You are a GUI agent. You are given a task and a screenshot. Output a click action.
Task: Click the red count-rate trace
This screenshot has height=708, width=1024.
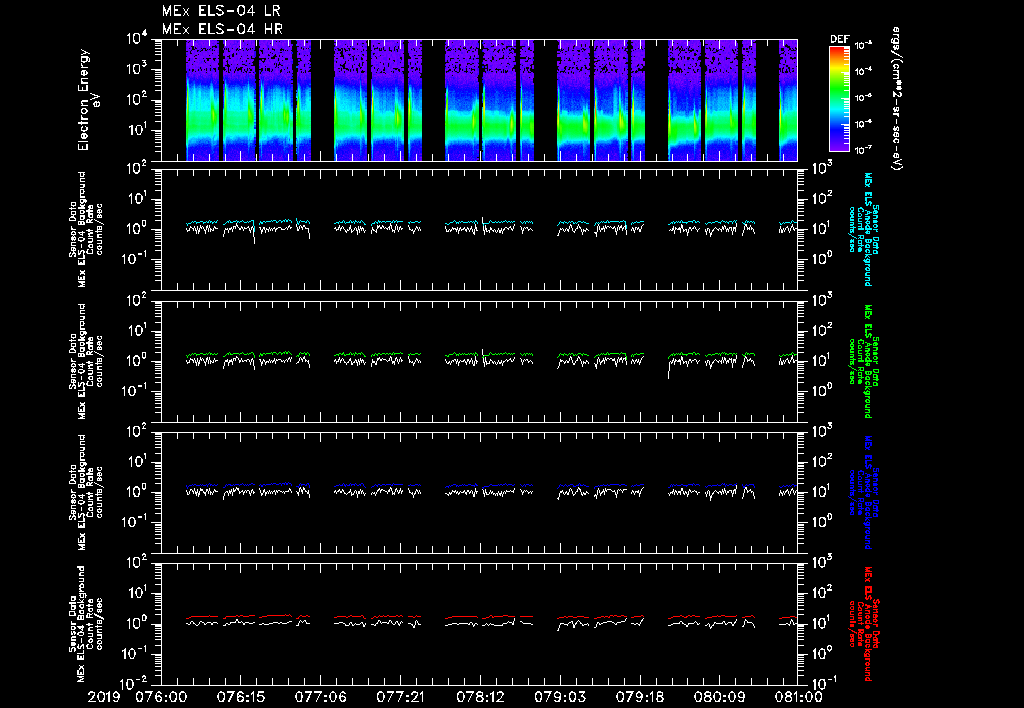490,617
